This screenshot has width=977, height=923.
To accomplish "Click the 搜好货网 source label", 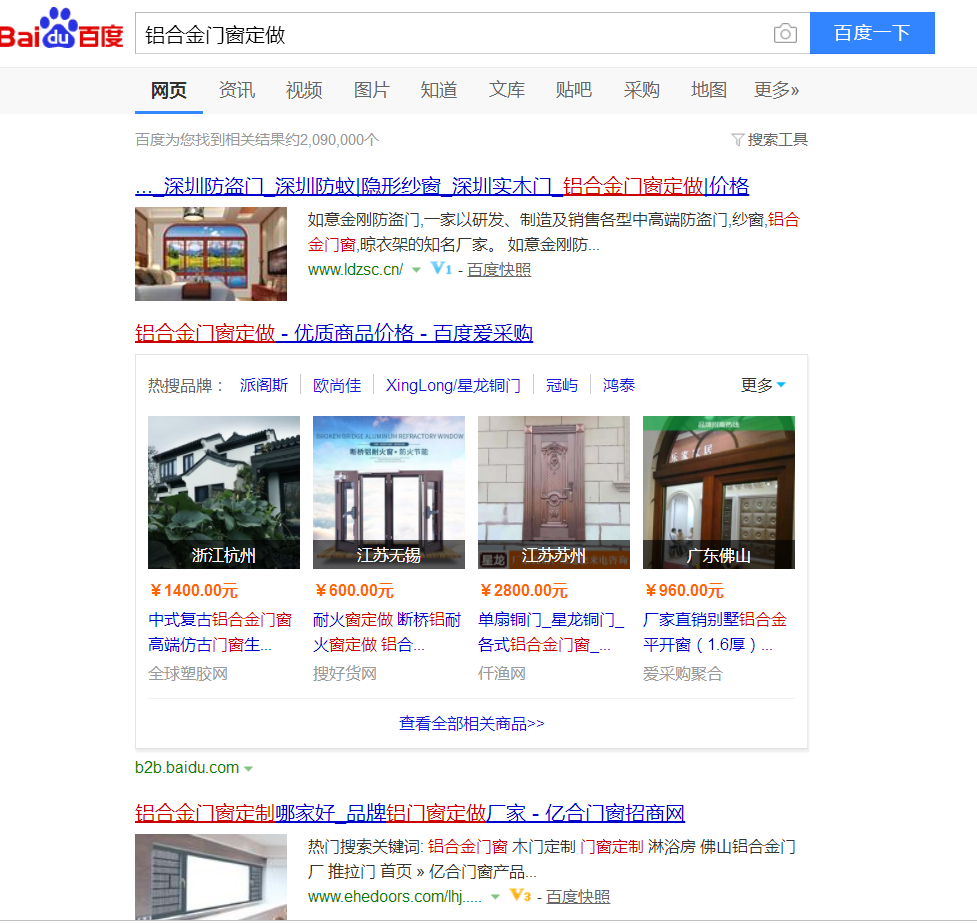I will [x=345, y=673].
